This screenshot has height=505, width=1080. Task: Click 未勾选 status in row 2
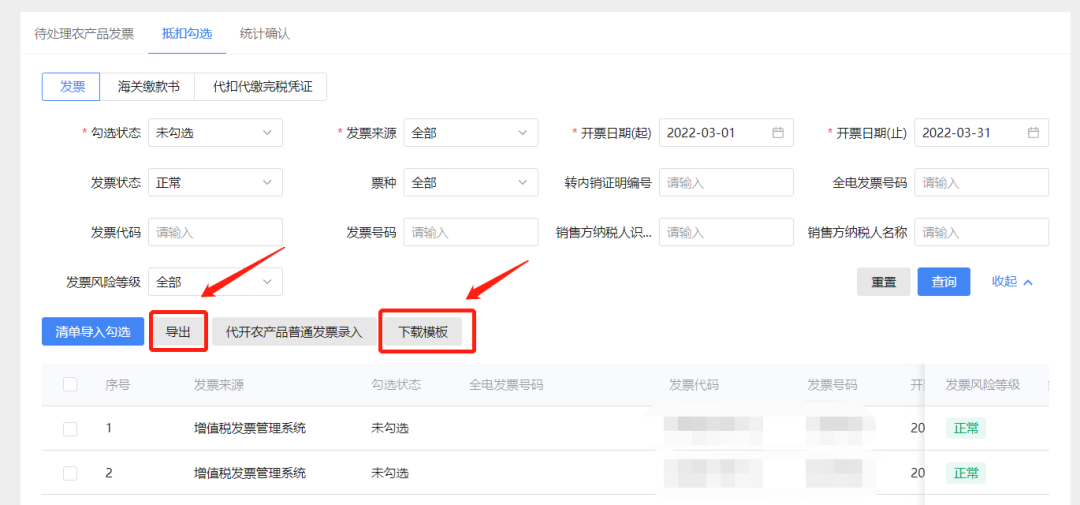pos(390,473)
